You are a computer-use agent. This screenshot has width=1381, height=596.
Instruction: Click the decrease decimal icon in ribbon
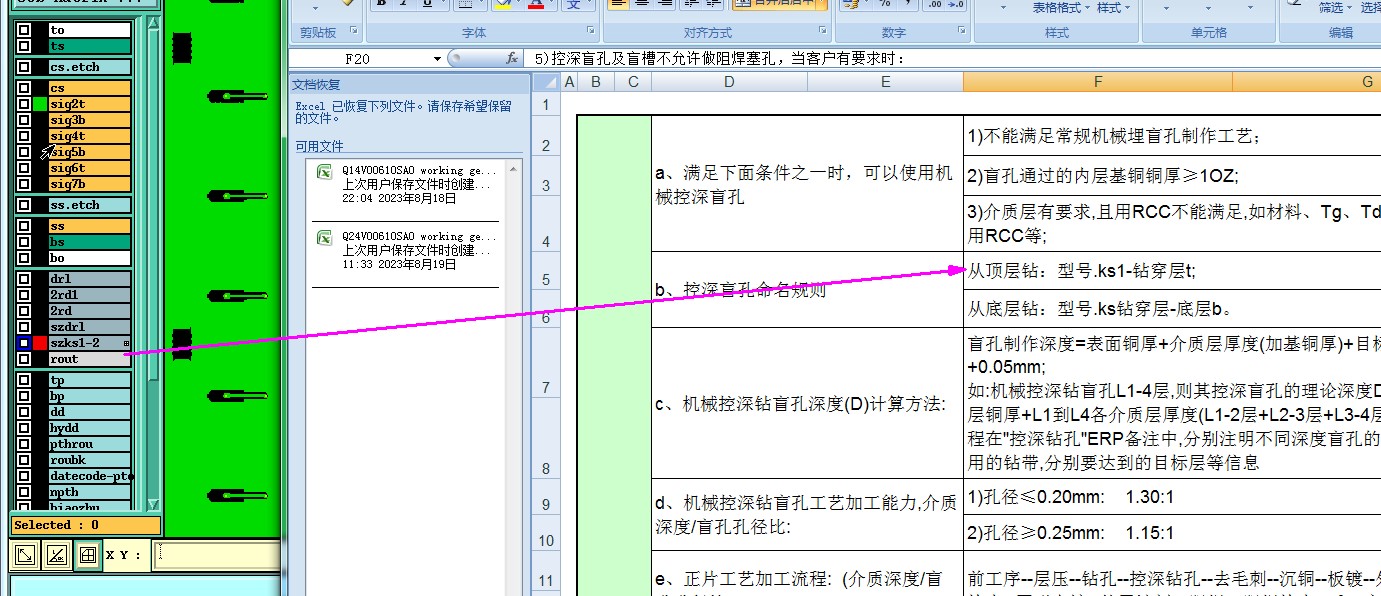point(955,4)
